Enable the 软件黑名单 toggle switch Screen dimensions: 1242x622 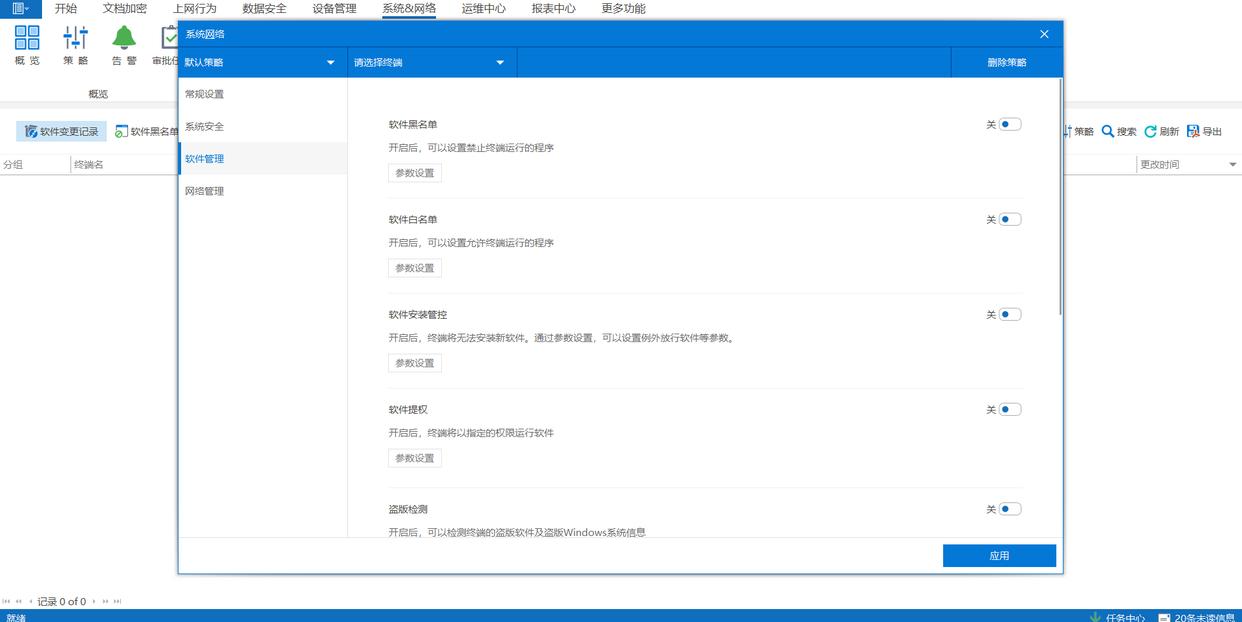(x=1009, y=125)
